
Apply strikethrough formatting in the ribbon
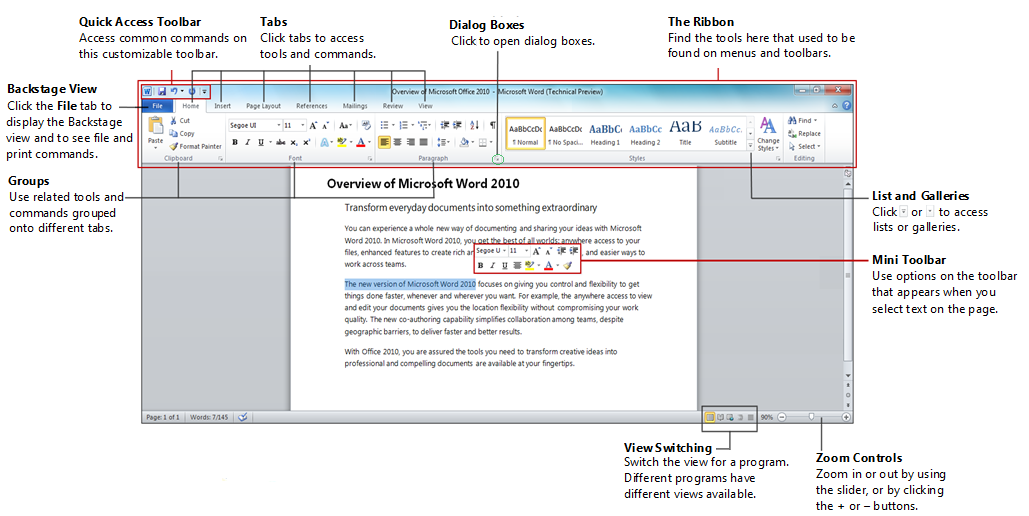[x=280, y=142]
